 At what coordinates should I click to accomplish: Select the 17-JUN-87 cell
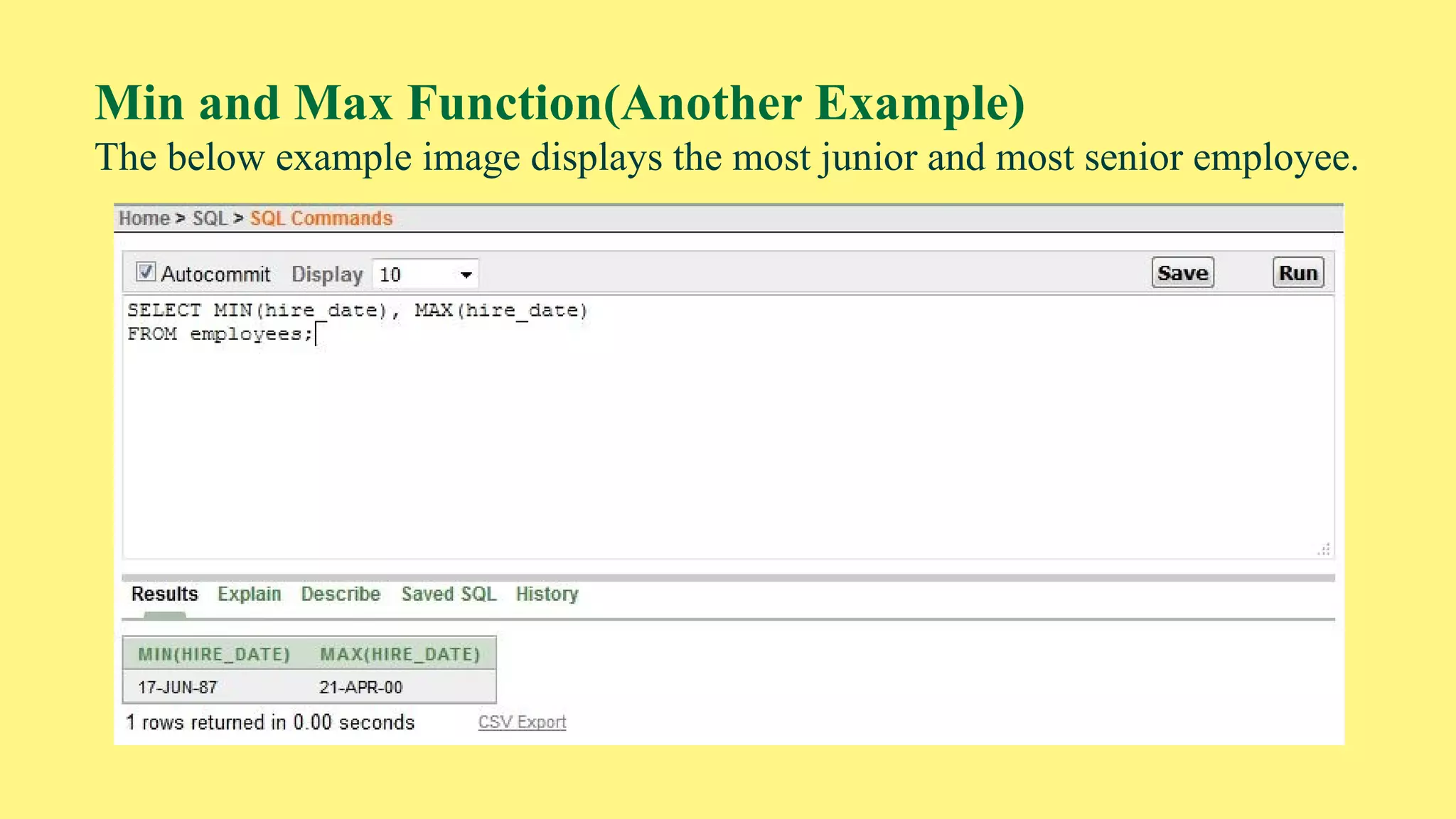pos(177,687)
